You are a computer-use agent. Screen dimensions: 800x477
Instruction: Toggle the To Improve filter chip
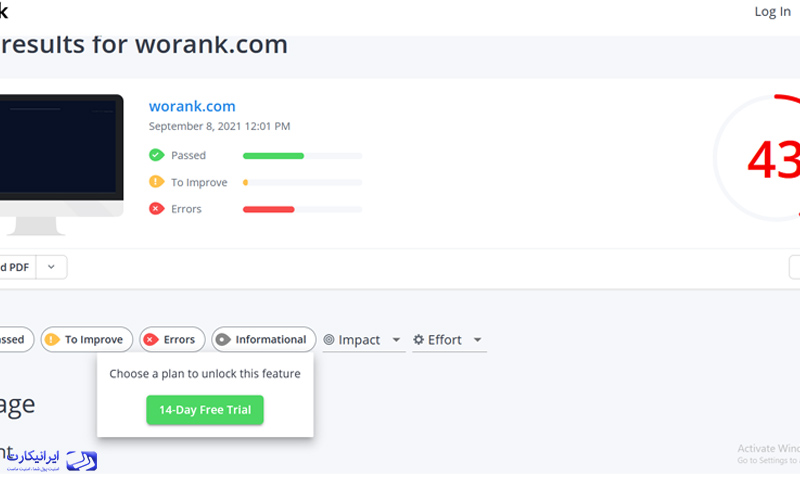[x=87, y=339]
